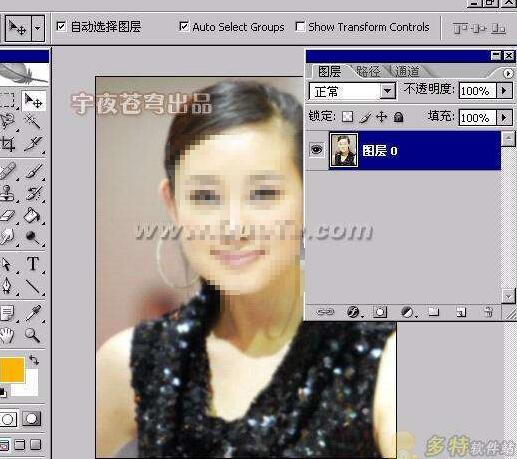
Task: Switch to Standard Screen mode
Action: (x=4, y=445)
